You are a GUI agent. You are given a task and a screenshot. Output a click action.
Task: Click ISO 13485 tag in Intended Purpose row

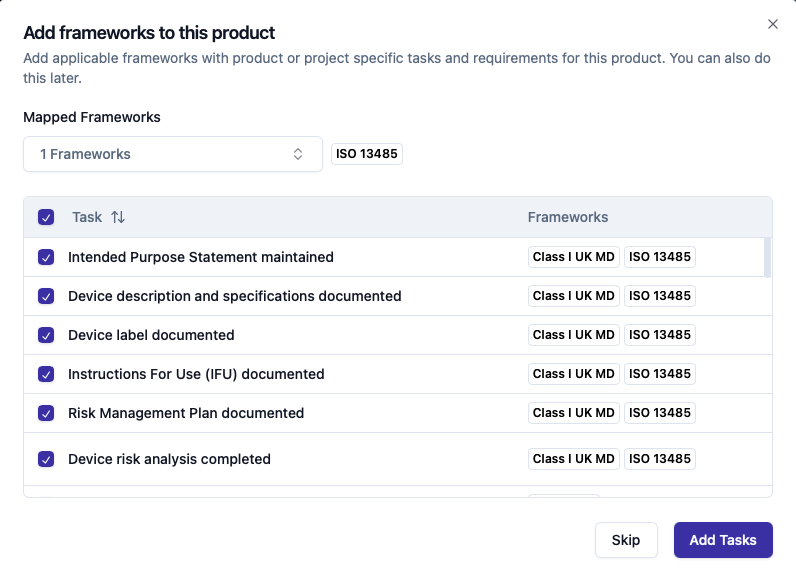pos(659,257)
